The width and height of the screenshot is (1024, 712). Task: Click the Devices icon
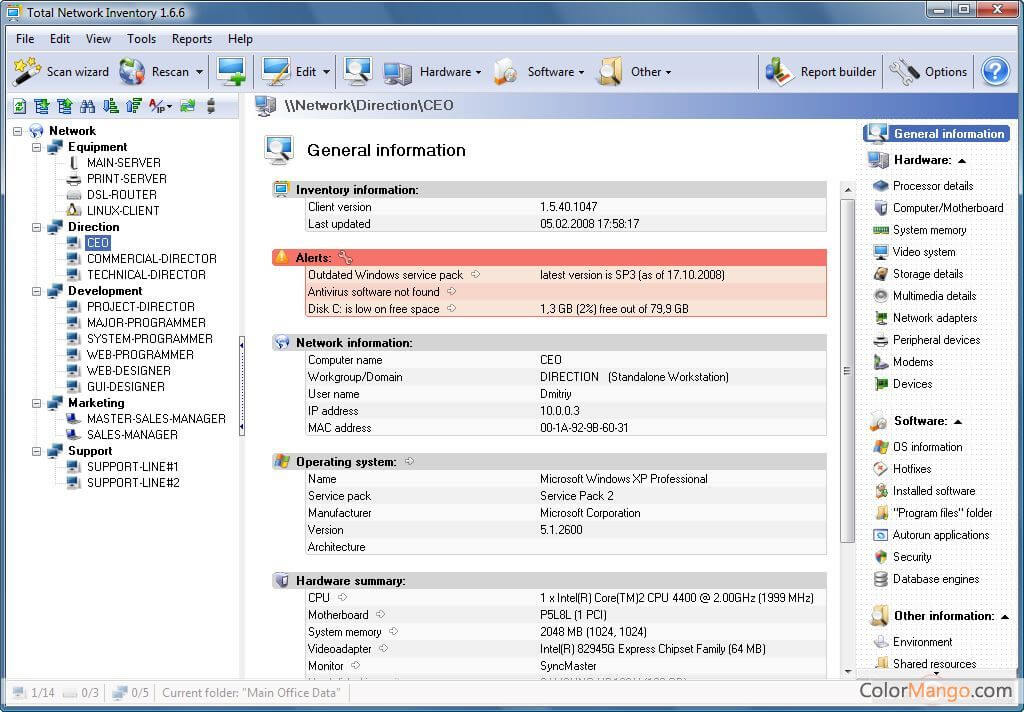(881, 384)
